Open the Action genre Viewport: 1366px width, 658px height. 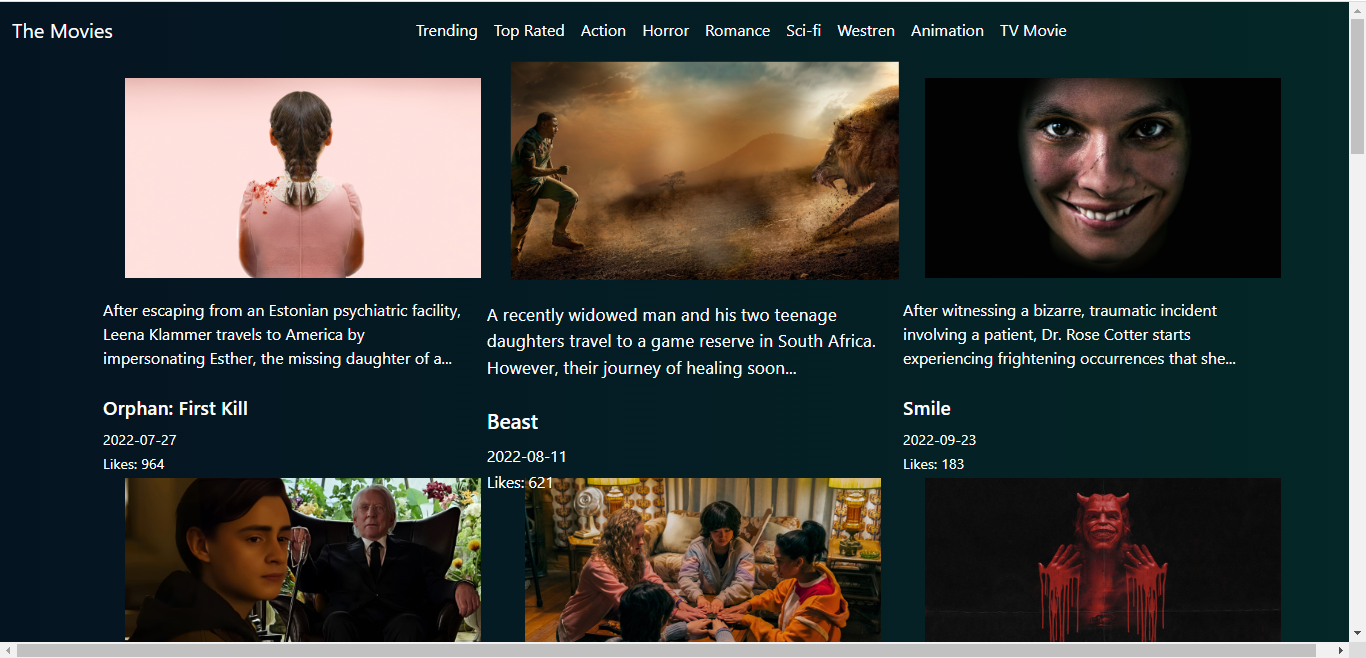(x=604, y=31)
